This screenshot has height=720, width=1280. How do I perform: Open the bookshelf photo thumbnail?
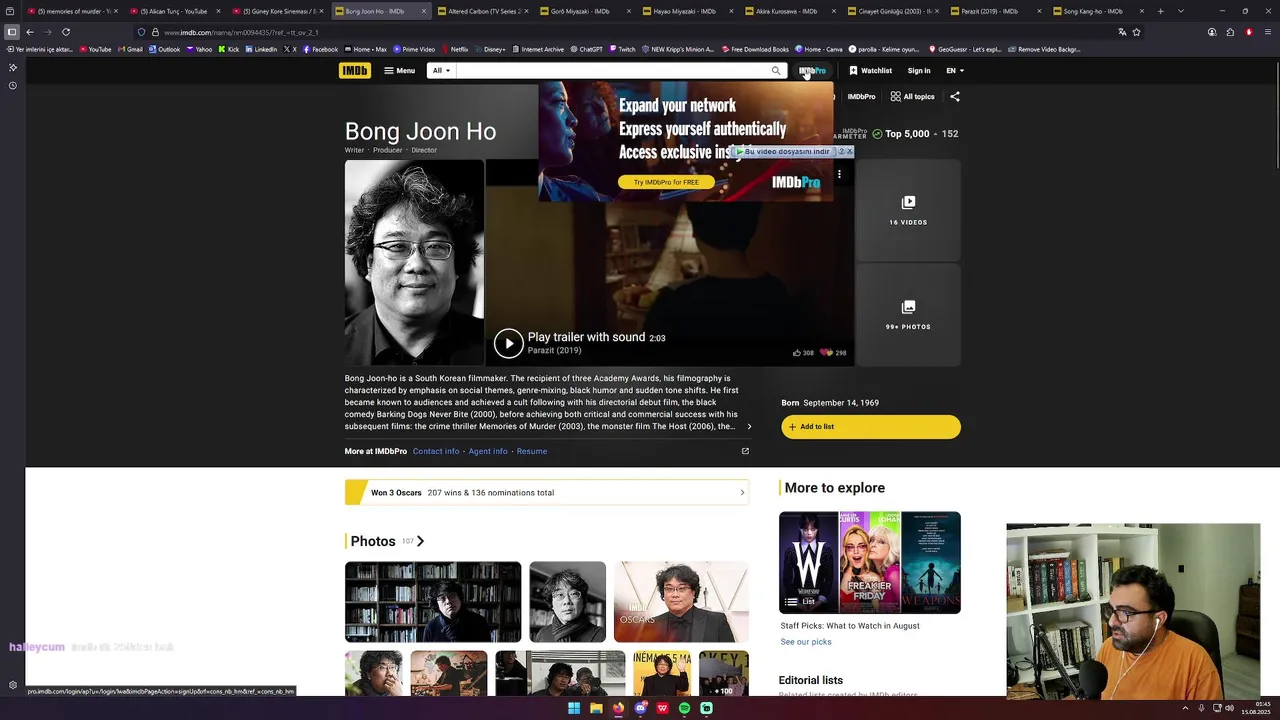tap(433, 602)
